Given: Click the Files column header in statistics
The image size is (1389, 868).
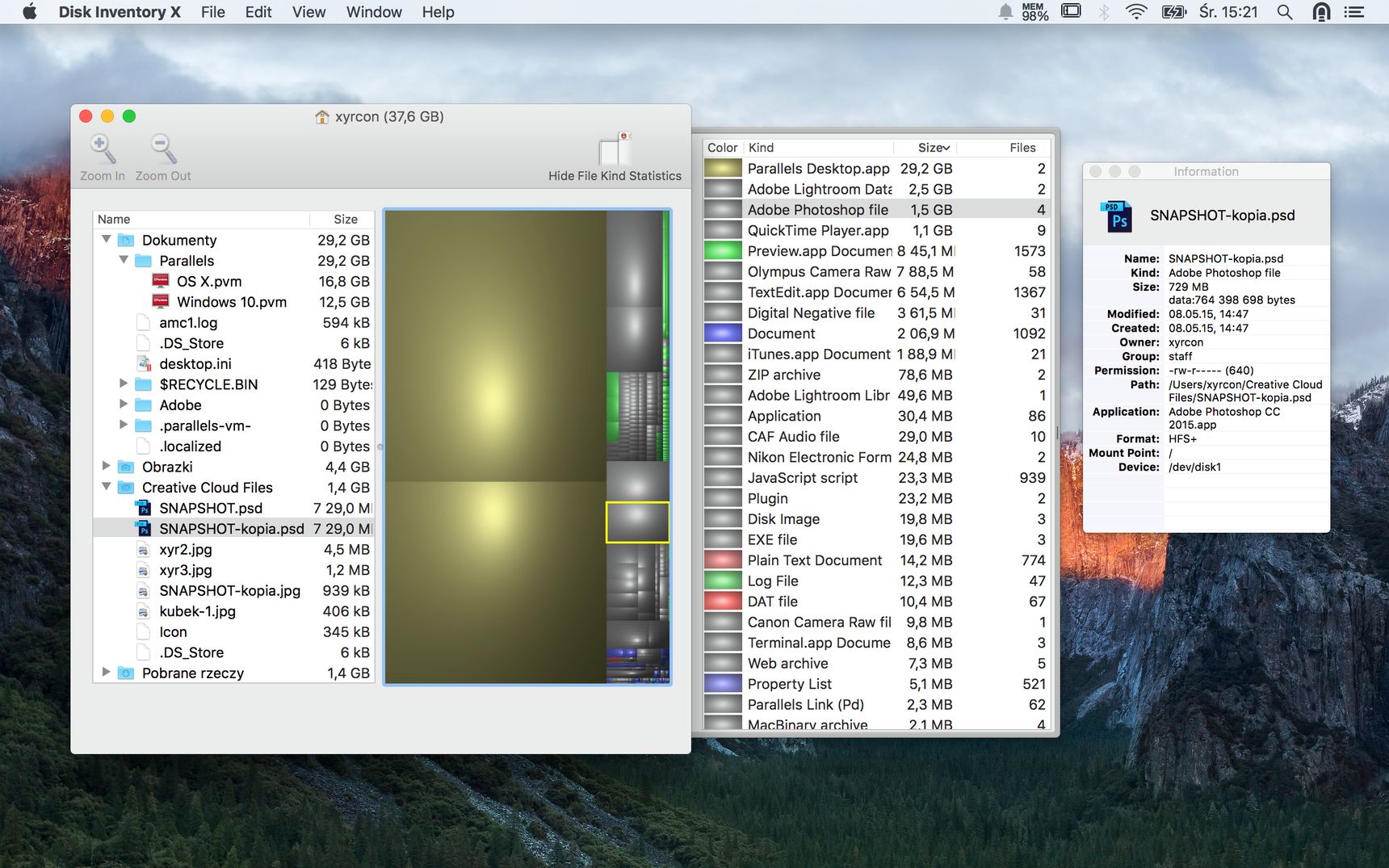Looking at the screenshot, I should click(1004, 148).
